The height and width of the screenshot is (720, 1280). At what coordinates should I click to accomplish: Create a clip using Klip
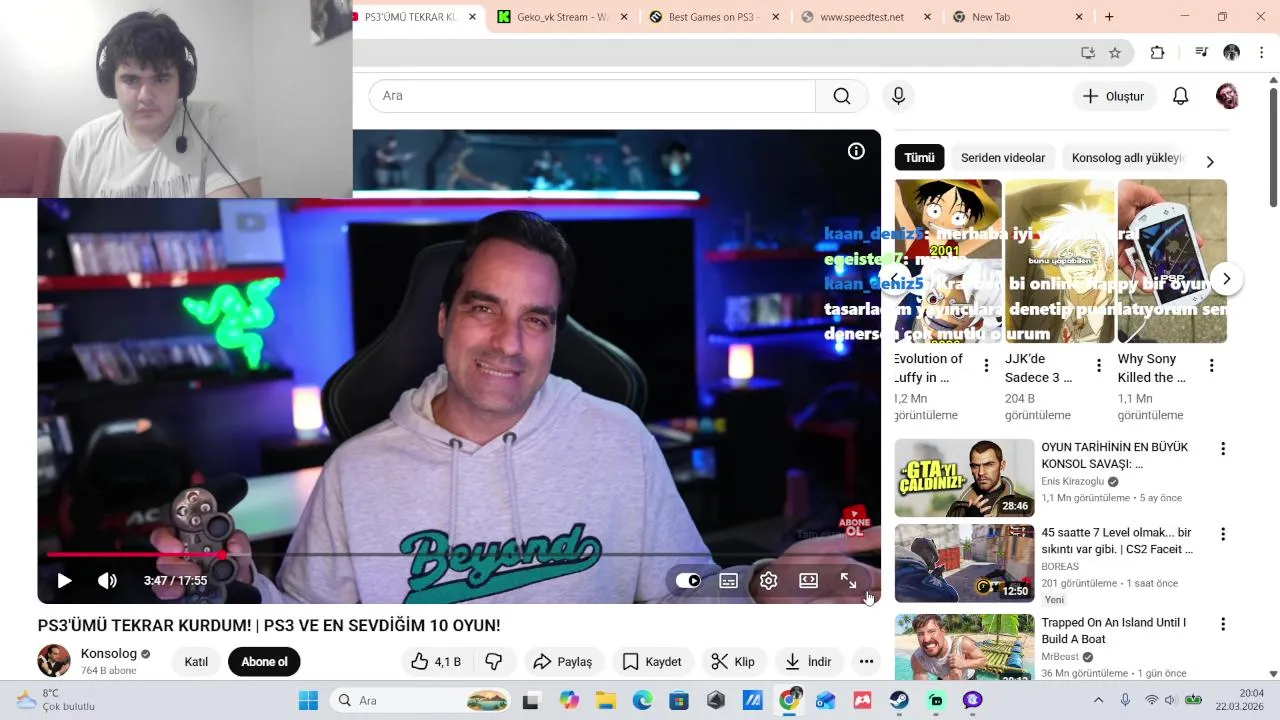(x=733, y=662)
